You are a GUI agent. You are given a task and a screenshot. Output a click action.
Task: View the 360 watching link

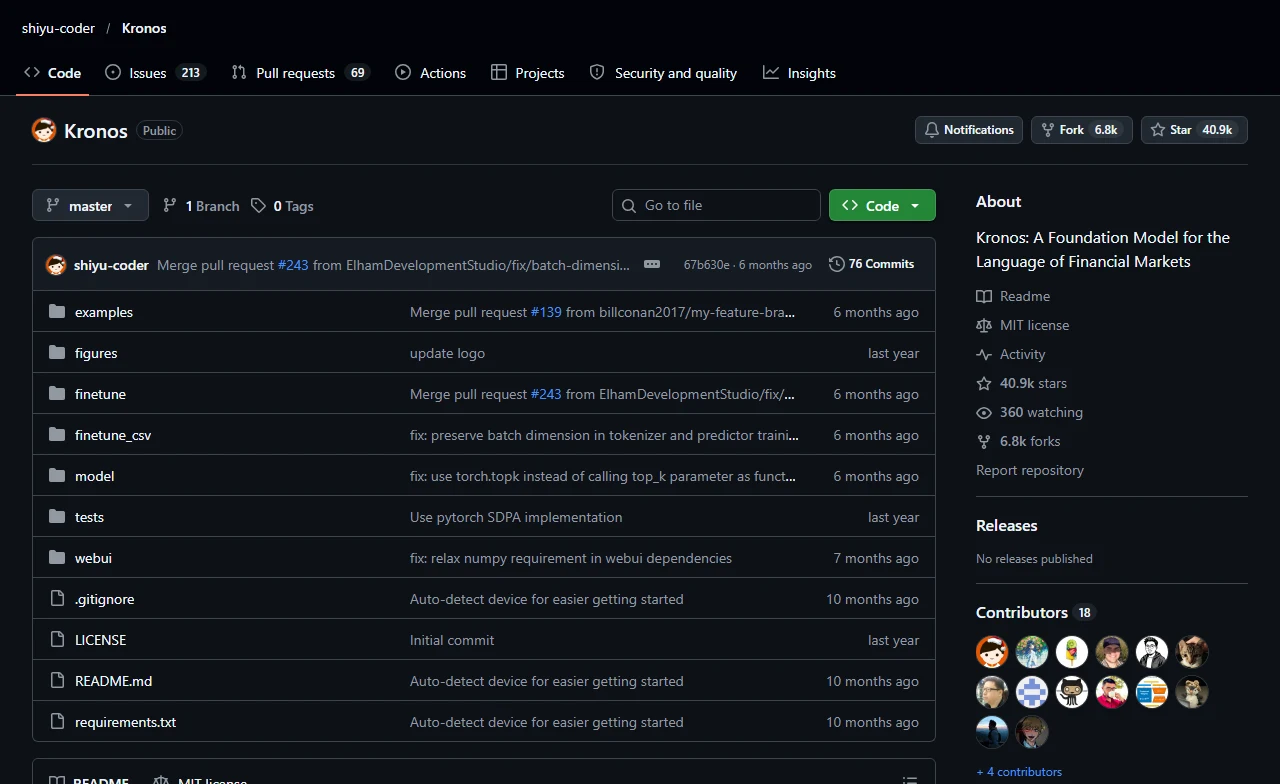tap(1030, 412)
